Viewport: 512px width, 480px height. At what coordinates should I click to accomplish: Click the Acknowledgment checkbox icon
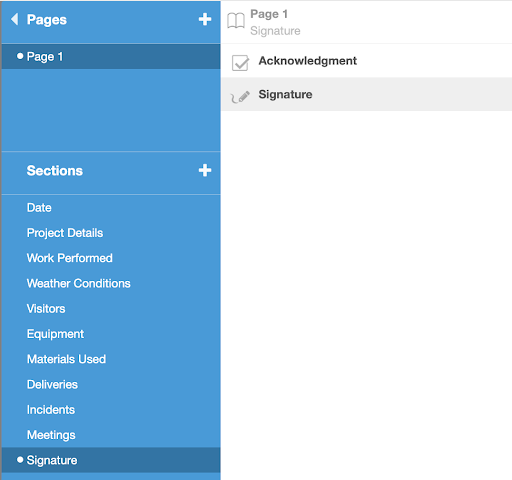pos(240,63)
